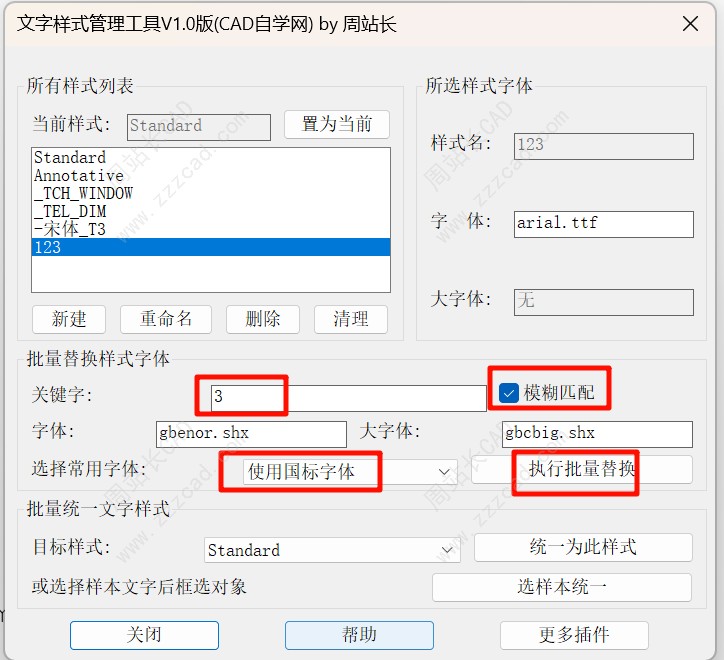Toggle the 模糊匹配 checkbox
724x660 pixels.
508,393
